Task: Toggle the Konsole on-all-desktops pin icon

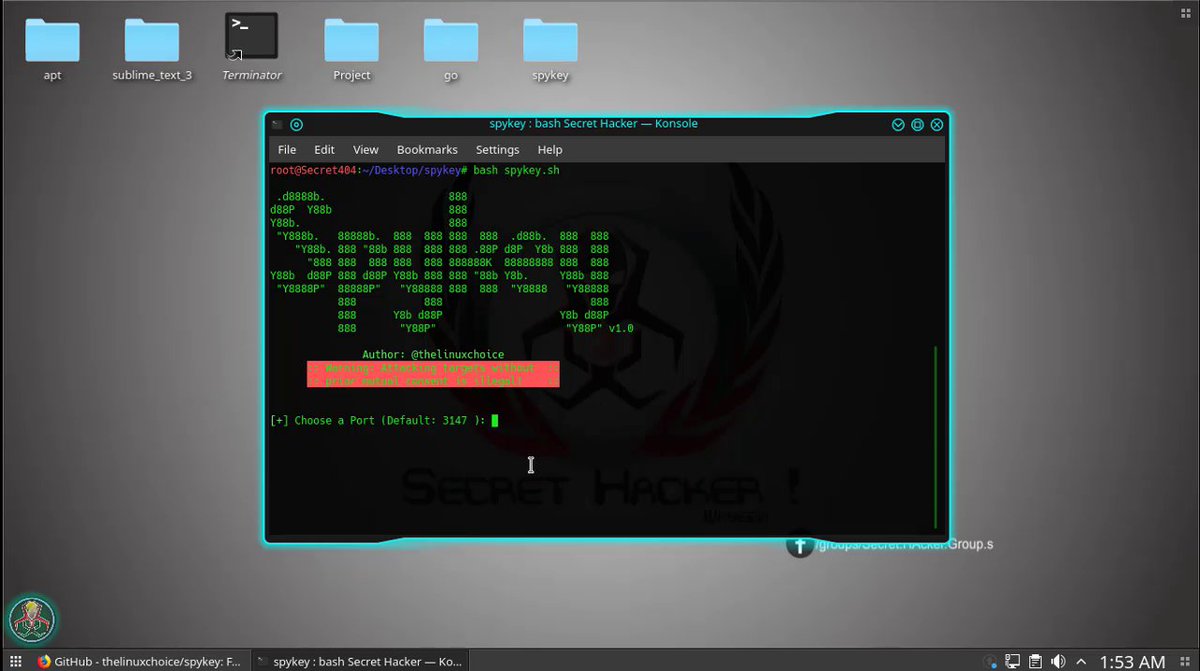Action: pyautogui.click(x=297, y=125)
